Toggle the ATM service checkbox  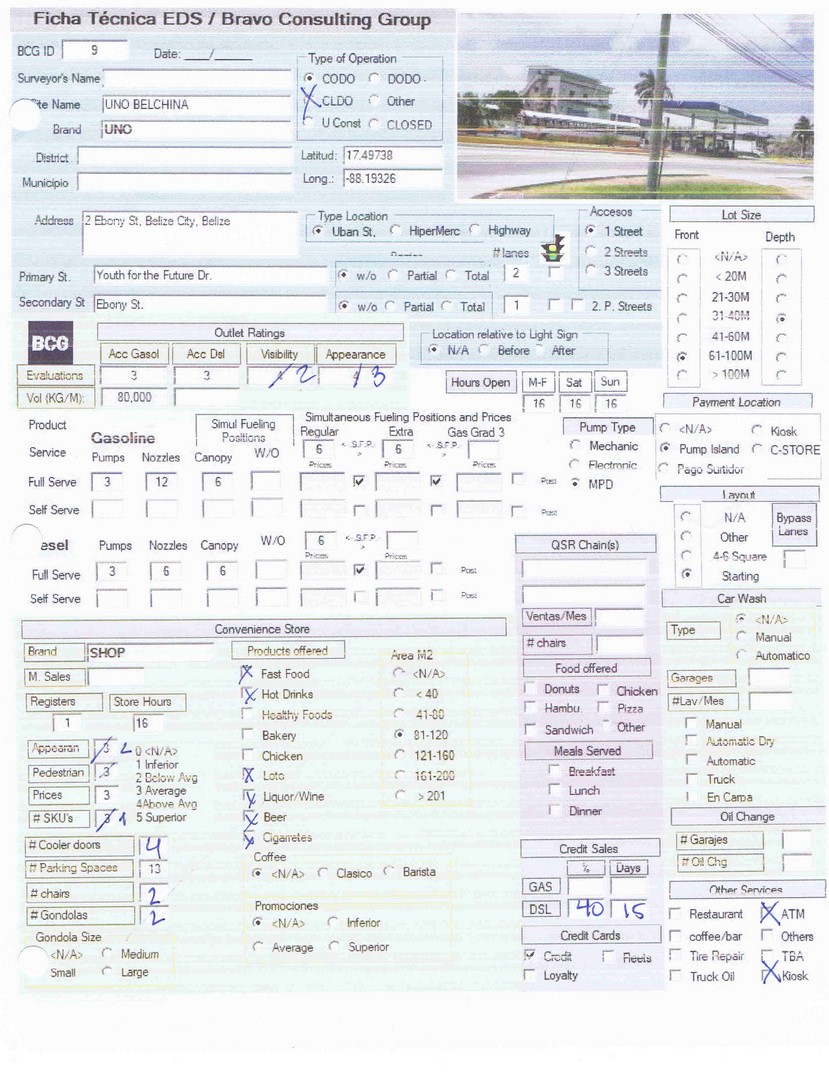[768, 913]
